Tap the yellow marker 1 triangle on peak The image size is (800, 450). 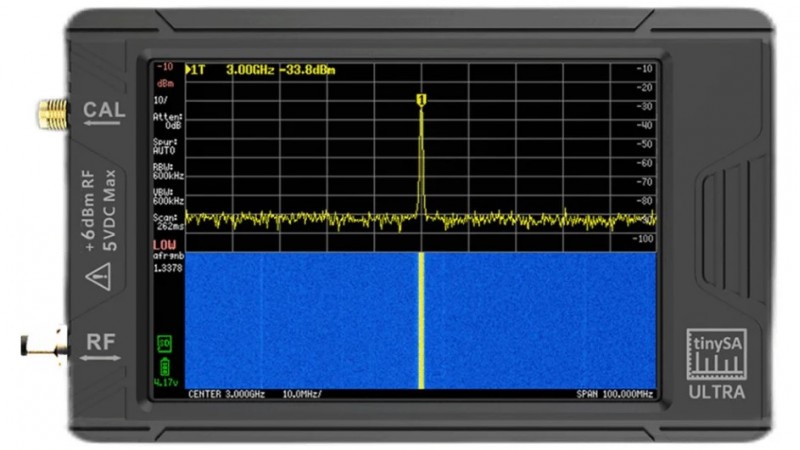(x=421, y=99)
